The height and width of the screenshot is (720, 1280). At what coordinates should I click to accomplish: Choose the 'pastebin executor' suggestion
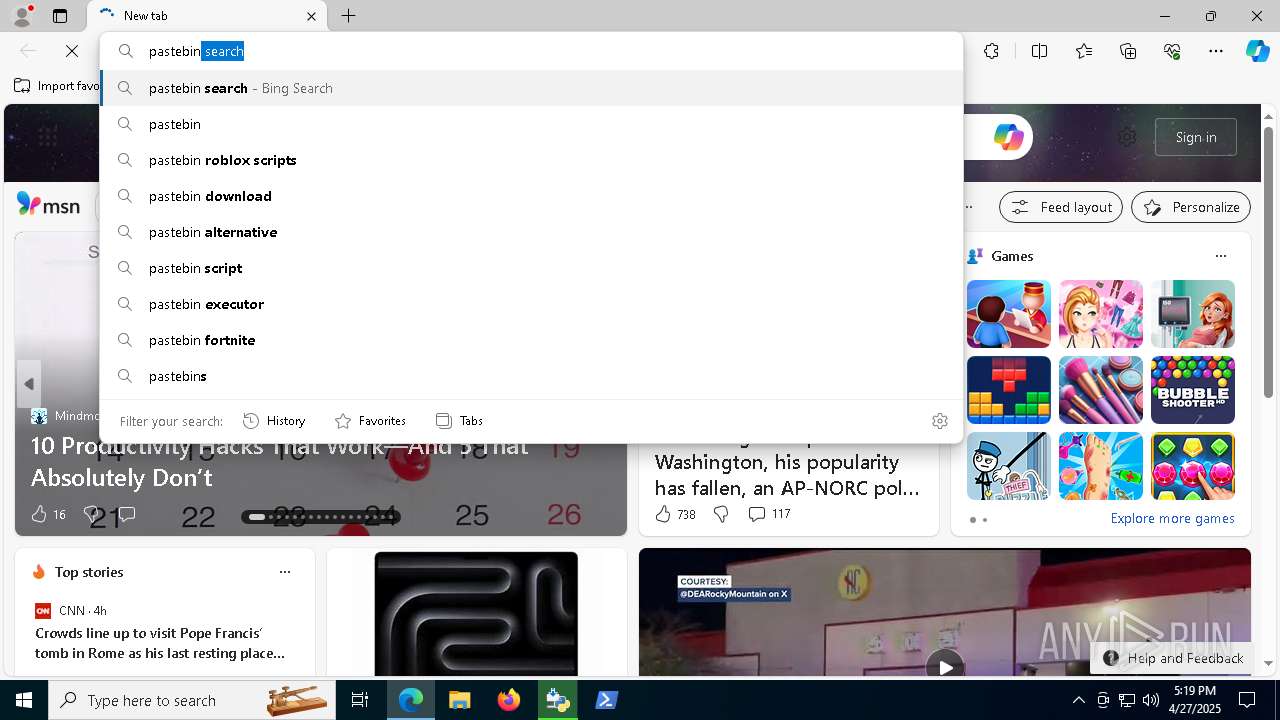tap(531, 304)
